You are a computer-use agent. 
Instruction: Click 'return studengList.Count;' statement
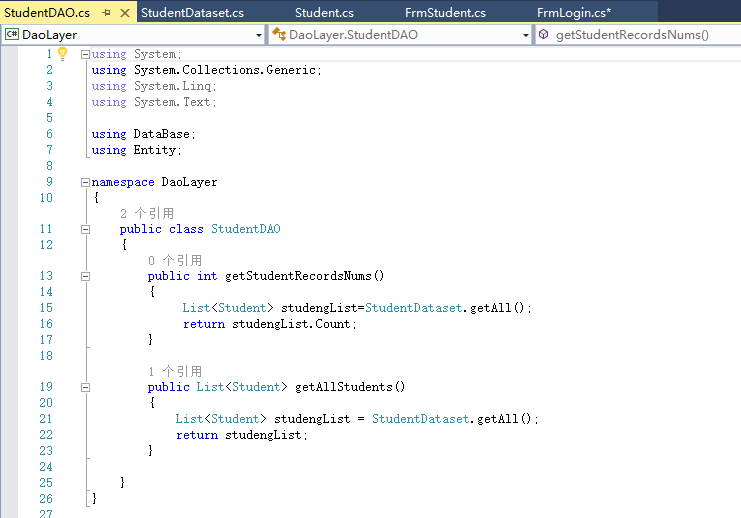tap(270, 324)
